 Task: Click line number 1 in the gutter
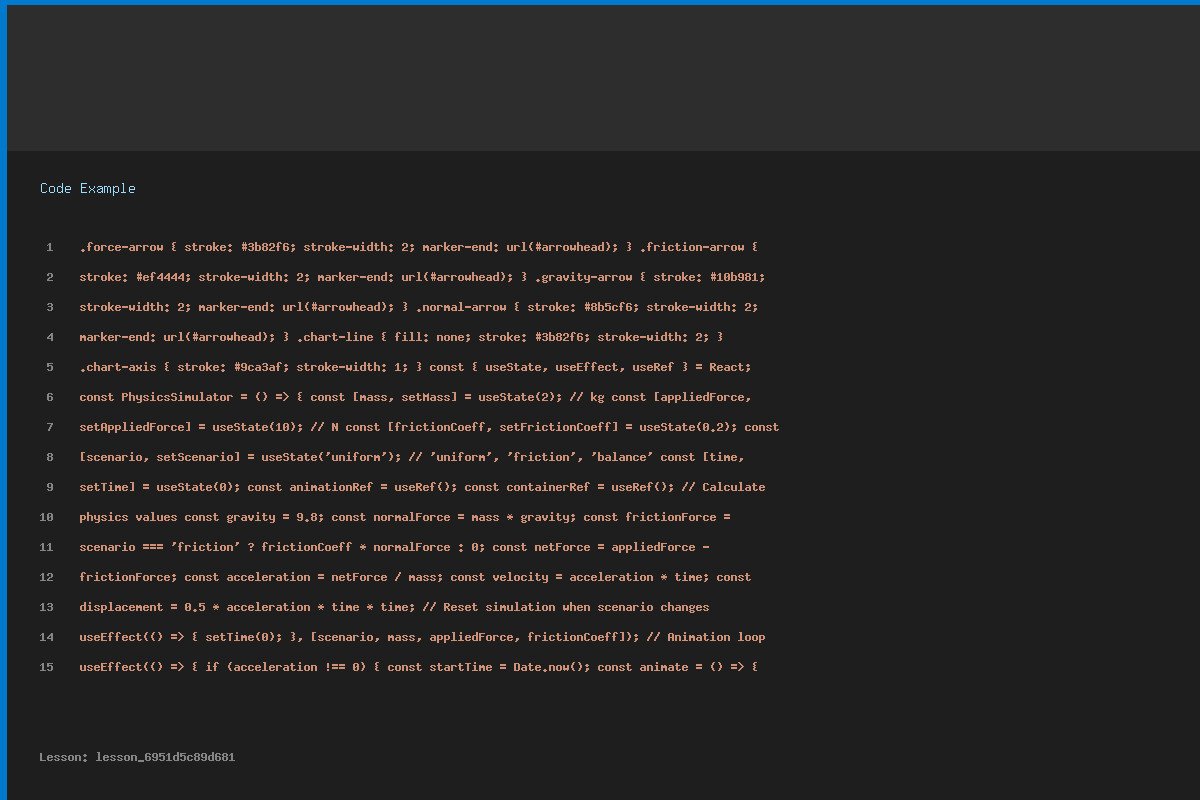pos(49,247)
